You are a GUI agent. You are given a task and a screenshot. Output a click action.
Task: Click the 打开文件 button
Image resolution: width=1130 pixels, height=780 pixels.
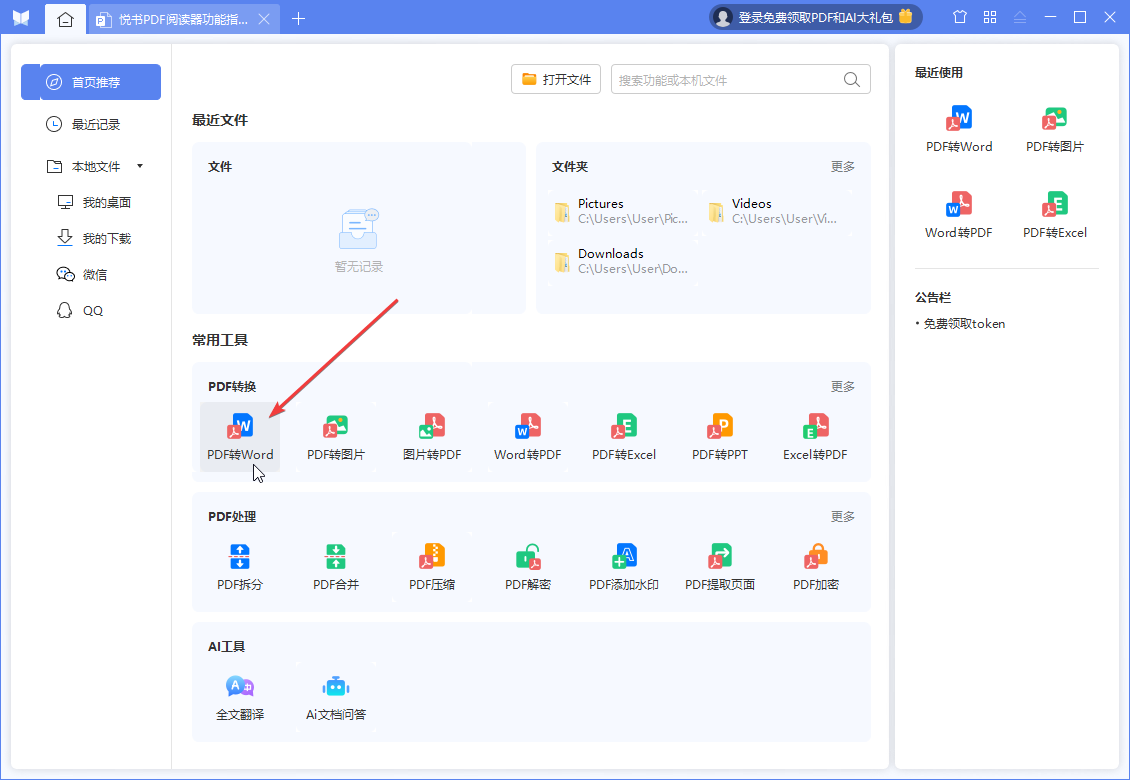pos(555,79)
